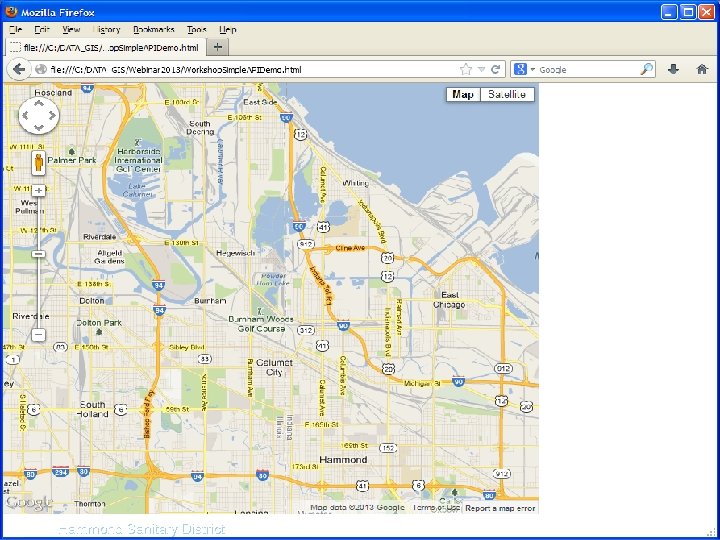
Task: Open a new tab with plus button
Action: click(x=218, y=47)
